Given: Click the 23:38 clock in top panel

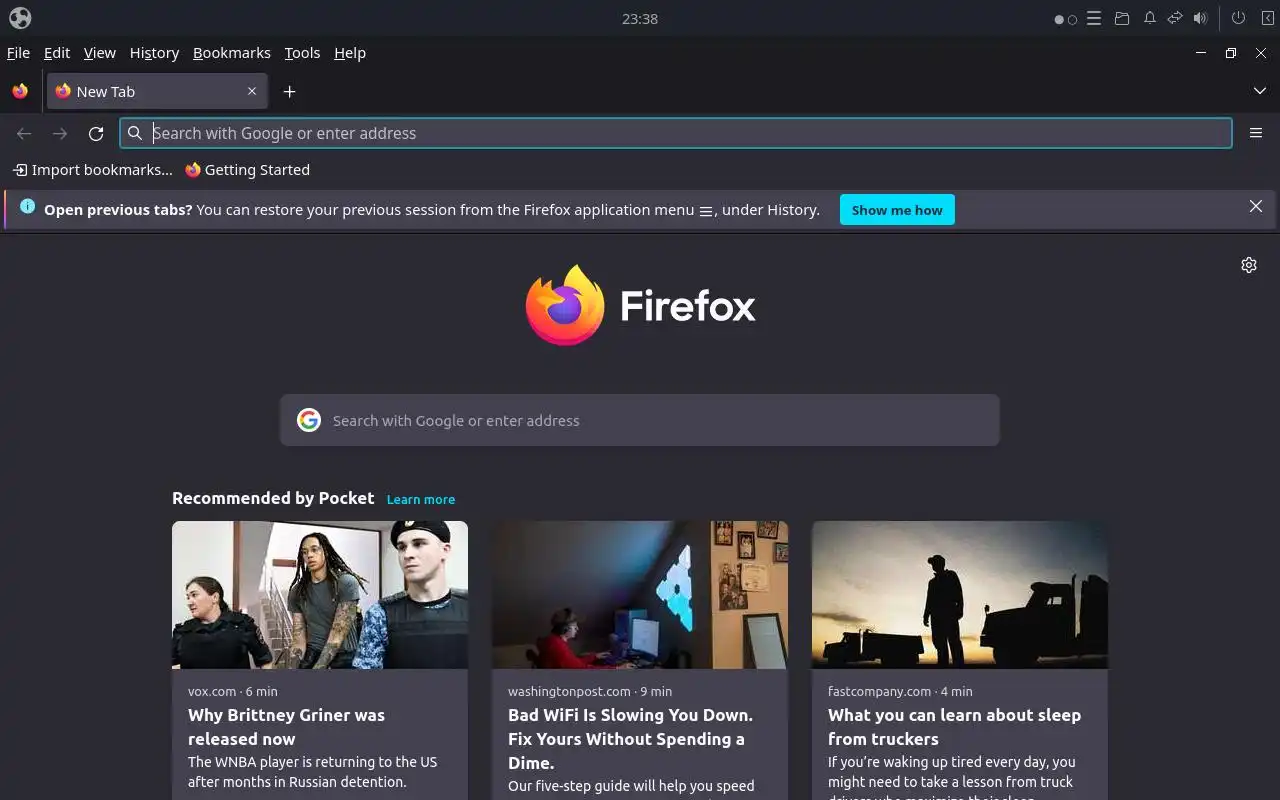Looking at the screenshot, I should (640, 18).
